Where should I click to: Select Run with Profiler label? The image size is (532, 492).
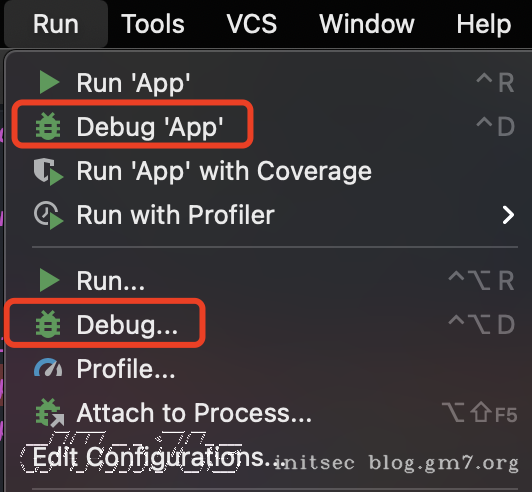click(x=175, y=215)
